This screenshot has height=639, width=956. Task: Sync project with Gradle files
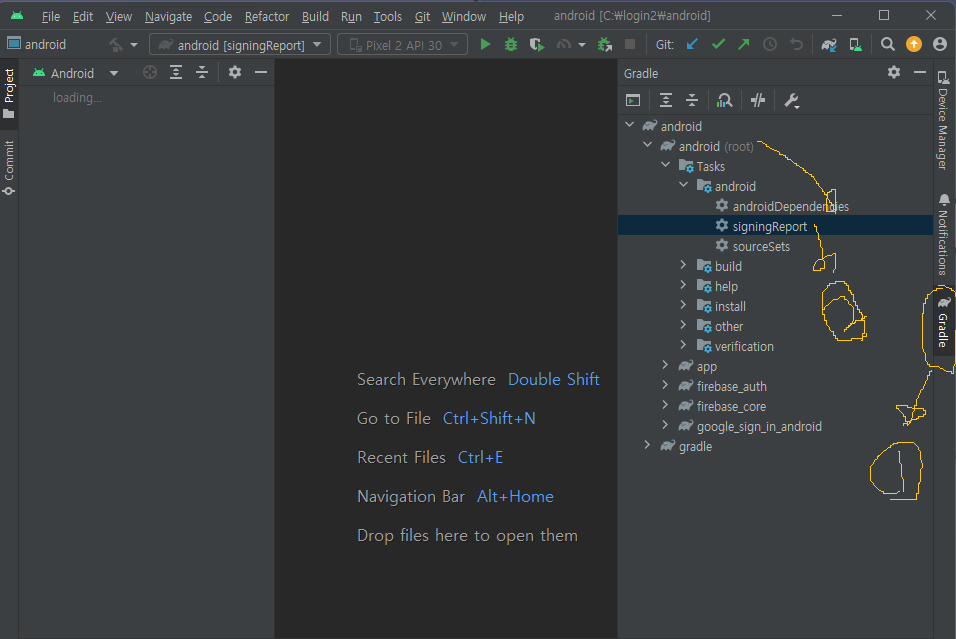click(829, 45)
